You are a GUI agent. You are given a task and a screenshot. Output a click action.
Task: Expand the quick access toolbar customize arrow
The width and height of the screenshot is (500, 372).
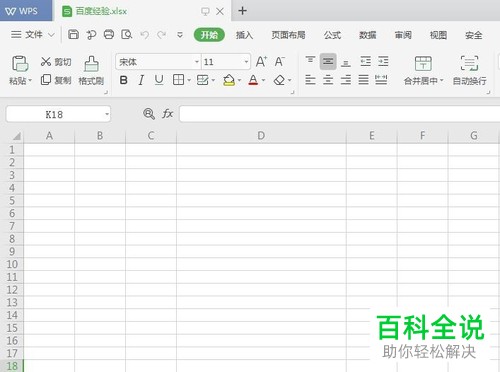point(180,35)
